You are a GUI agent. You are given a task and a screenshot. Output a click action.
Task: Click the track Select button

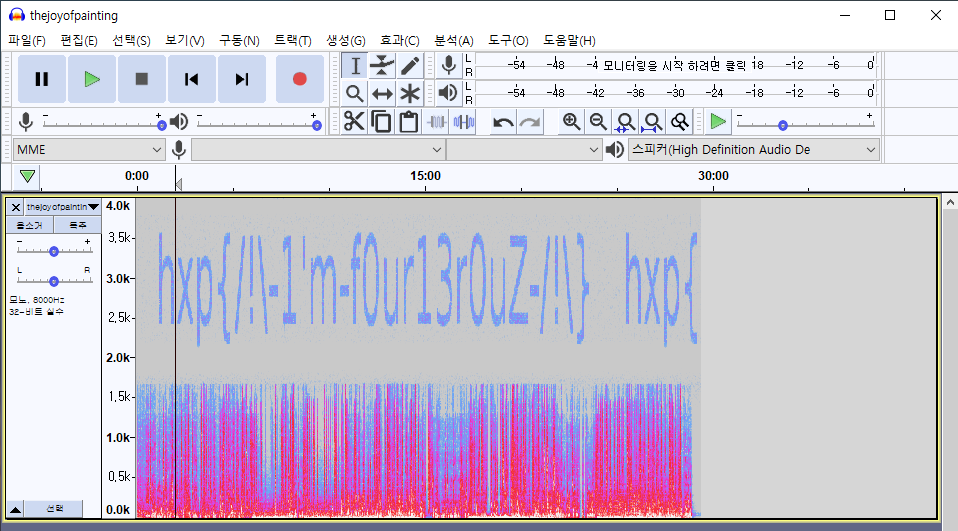(x=54, y=508)
